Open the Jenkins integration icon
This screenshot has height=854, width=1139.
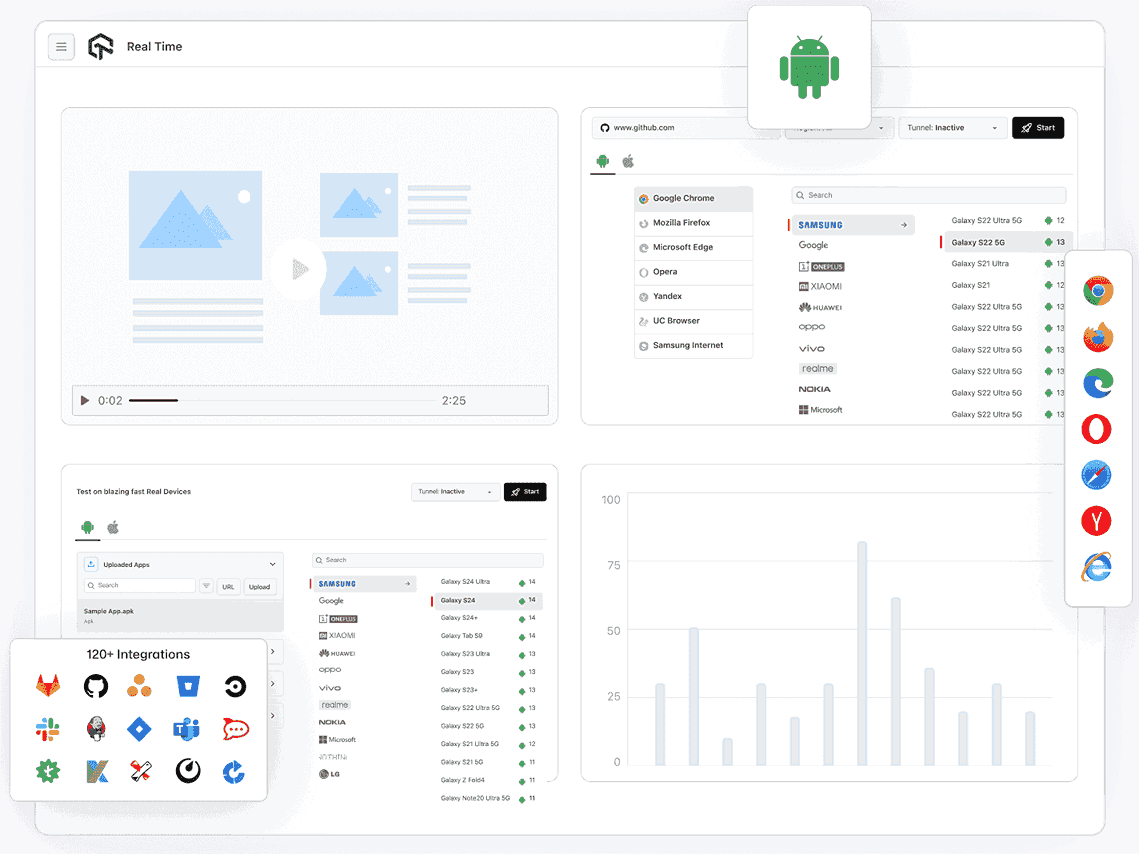[x=96, y=728]
